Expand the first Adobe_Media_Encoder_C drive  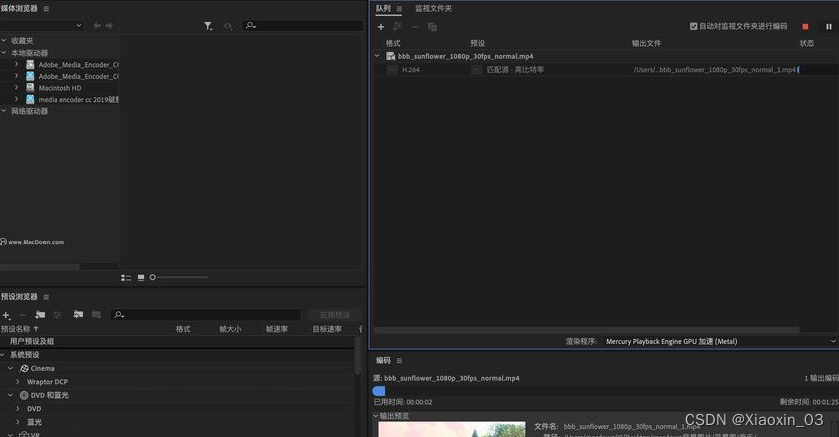point(17,64)
